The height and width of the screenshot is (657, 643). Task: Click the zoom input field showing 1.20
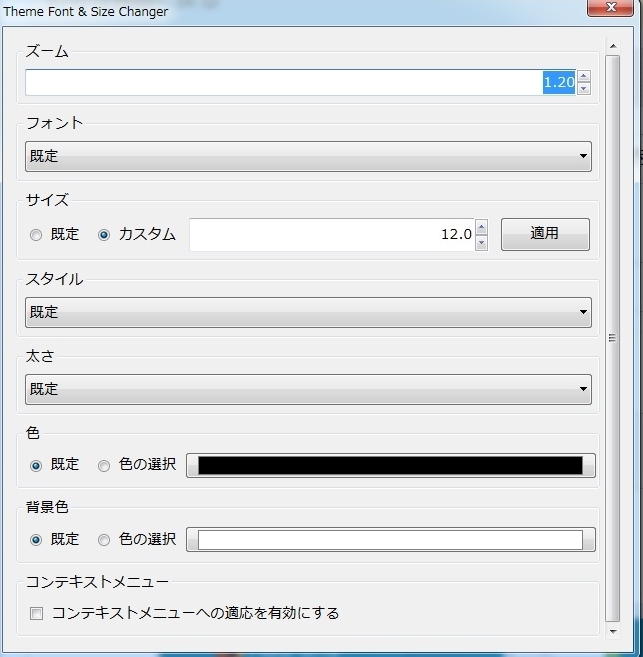[x=300, y=83]
